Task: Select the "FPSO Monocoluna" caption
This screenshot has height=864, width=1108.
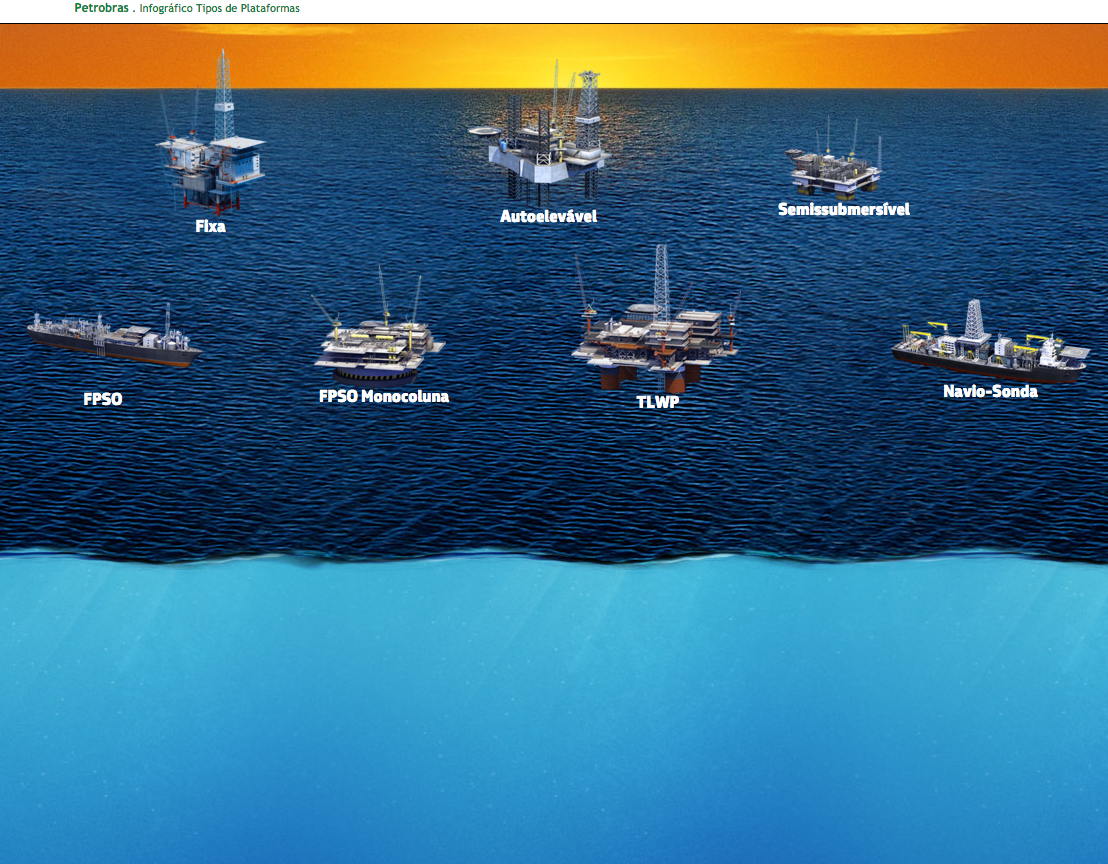Action: [383, 396]
